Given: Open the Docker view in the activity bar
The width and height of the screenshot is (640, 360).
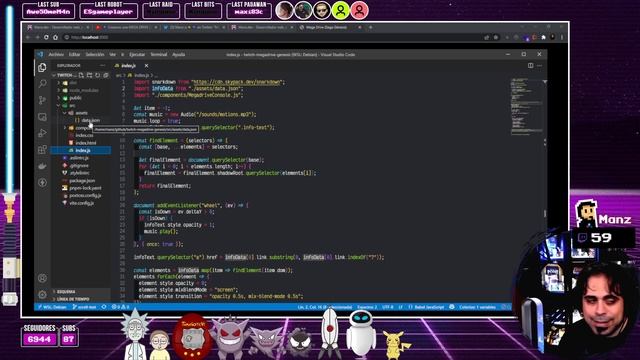Looking at the screenshot, I should point(42,166).
